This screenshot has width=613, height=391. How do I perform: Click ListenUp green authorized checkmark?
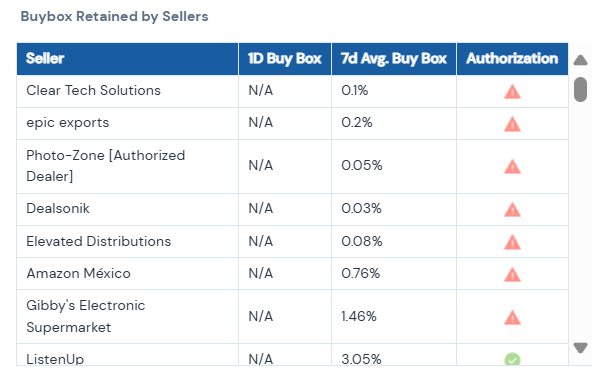[x=512, y=359]
